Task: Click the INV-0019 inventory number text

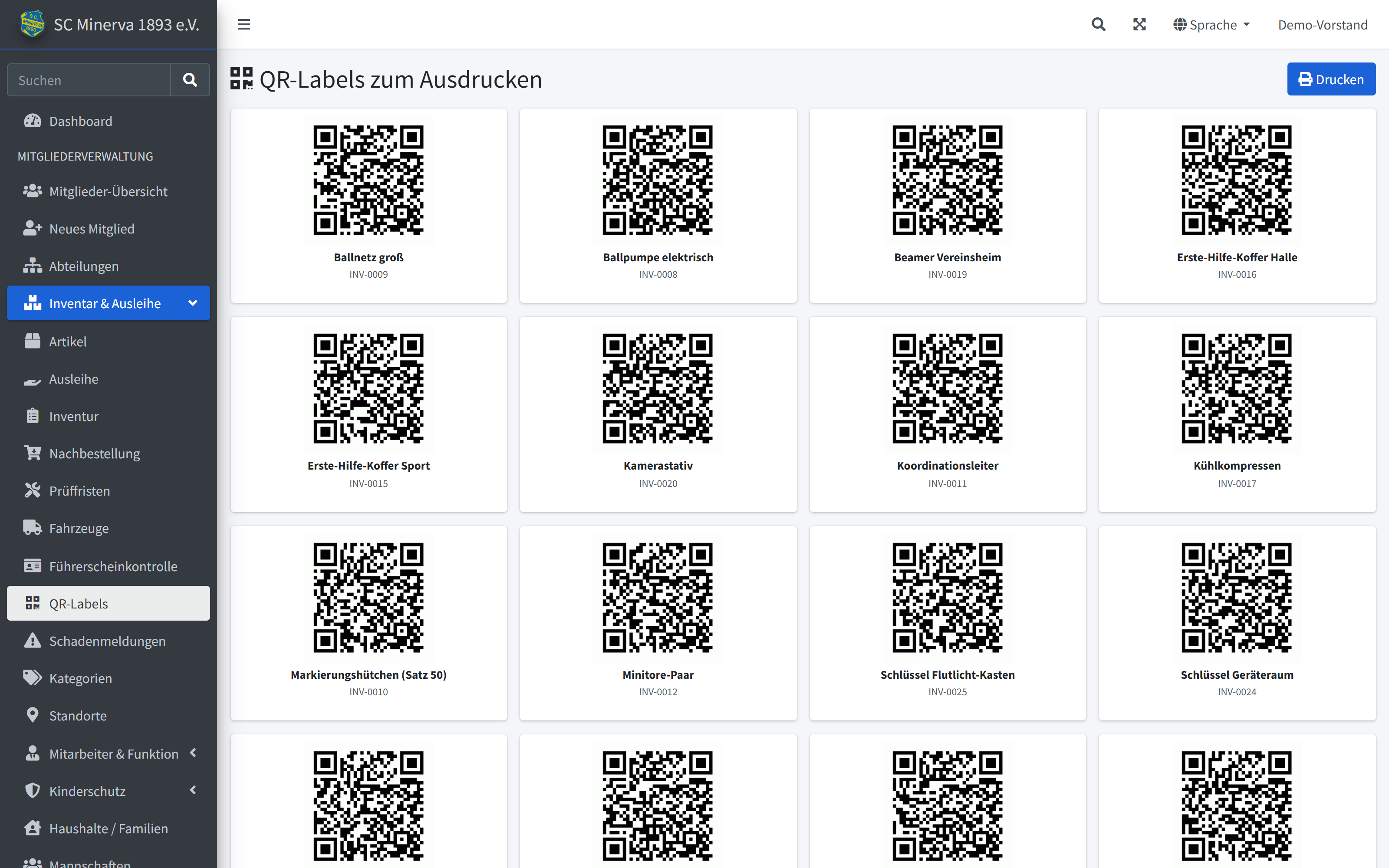Action: pyautogui.click(x=948, y=274)
